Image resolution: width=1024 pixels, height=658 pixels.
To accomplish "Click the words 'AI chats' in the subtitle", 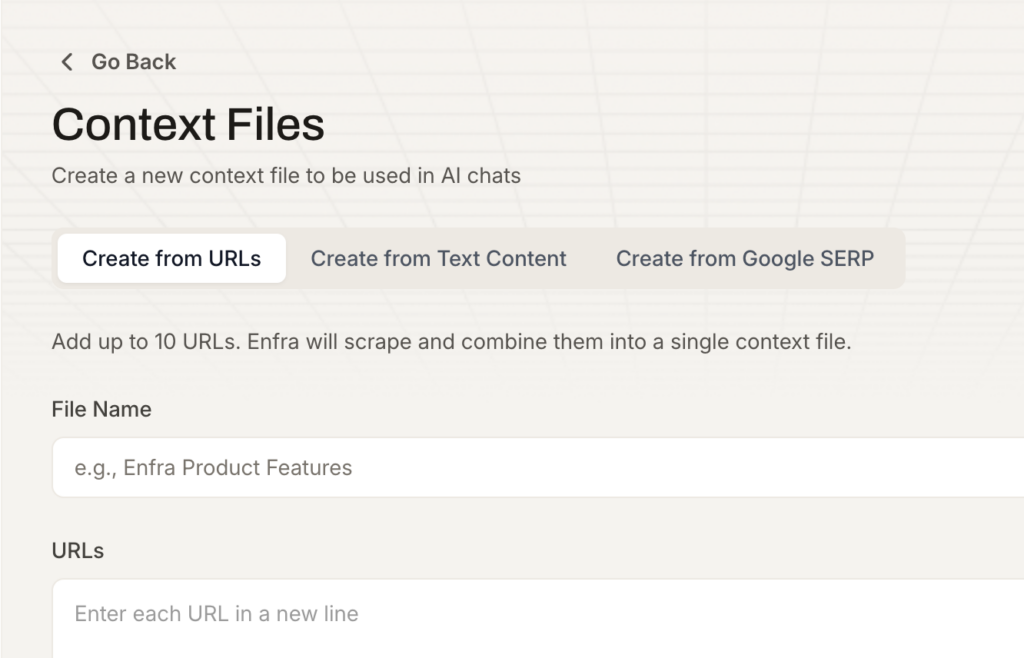I will (x=480, y=176).
